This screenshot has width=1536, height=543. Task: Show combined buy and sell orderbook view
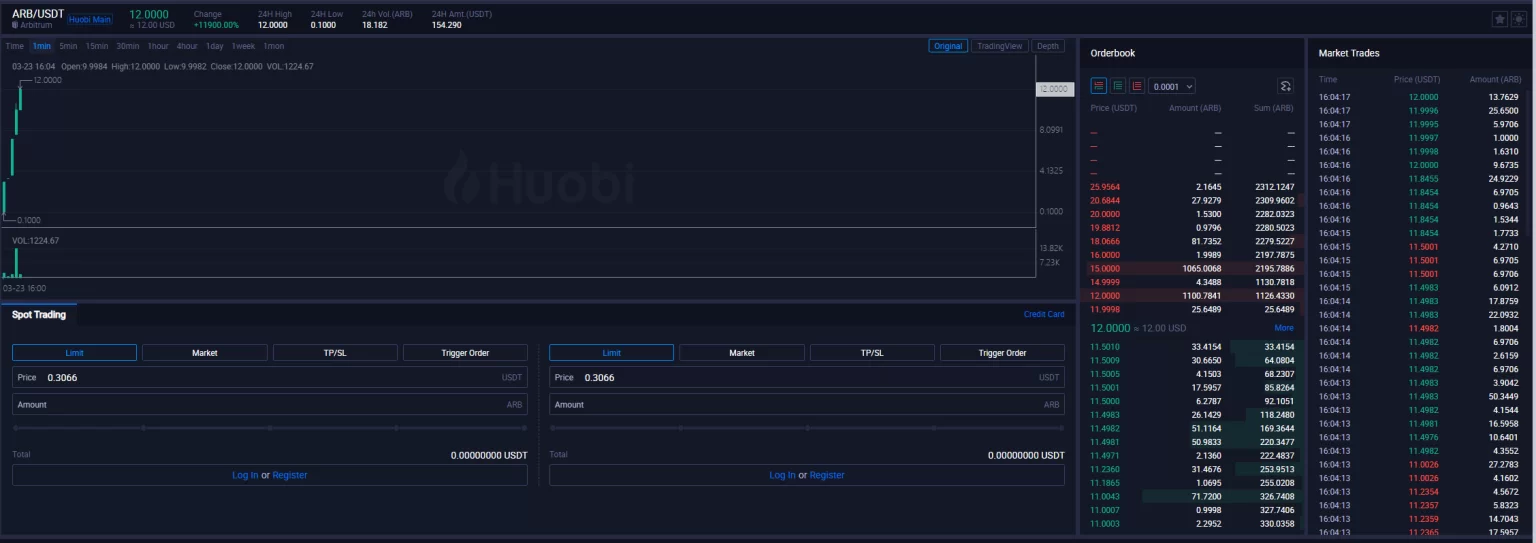pyautogui.click(x=1099, y=86)
